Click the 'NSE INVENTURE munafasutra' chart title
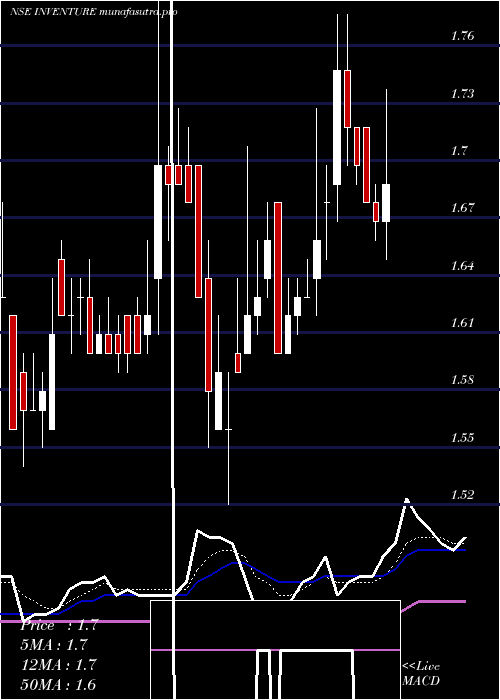The height and width of the screenshot is (700, 500). [x=94, y=12]
